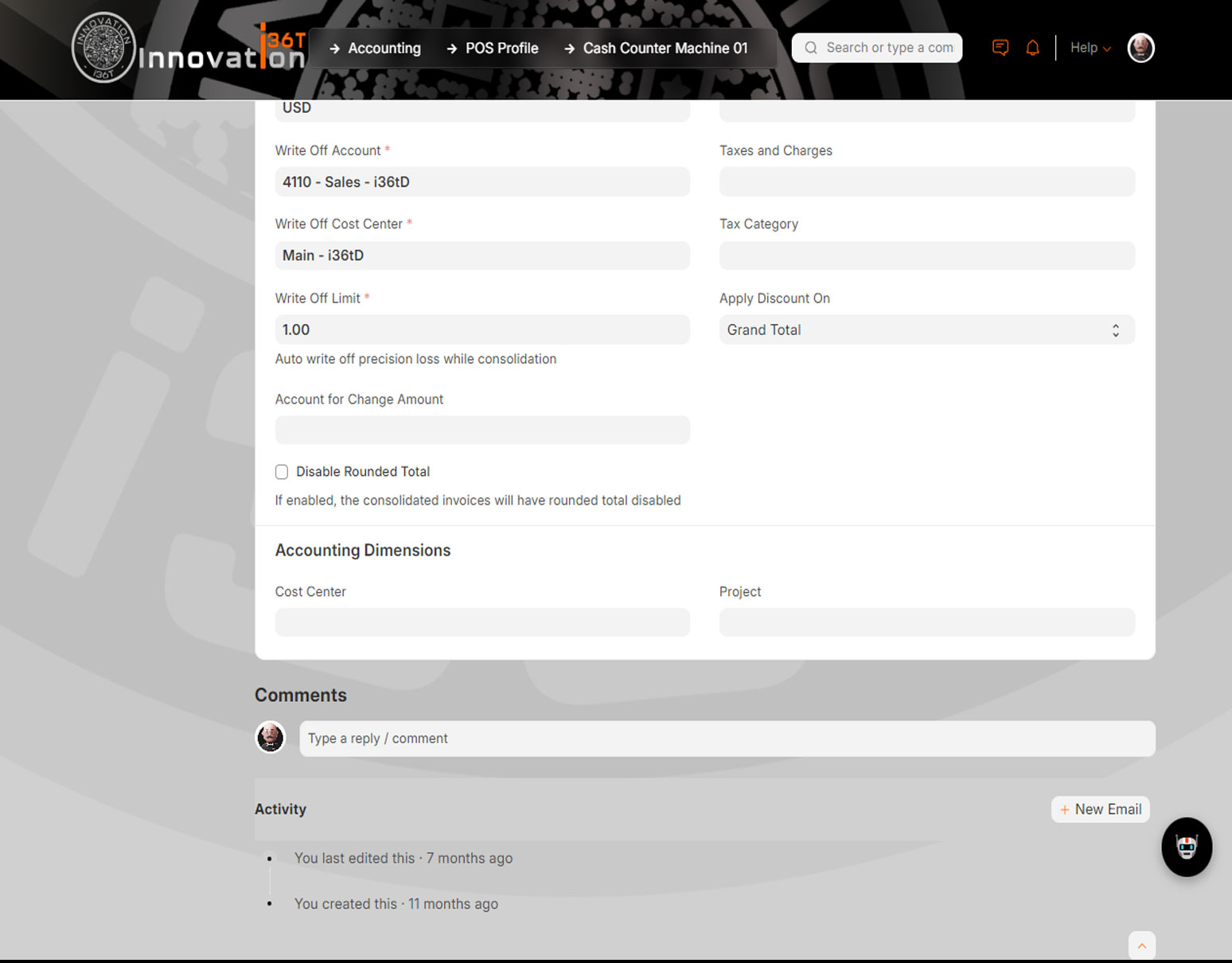Launch the robot chatbot assistant
Screen dimensions: 1232x963
click(1186, 847)
